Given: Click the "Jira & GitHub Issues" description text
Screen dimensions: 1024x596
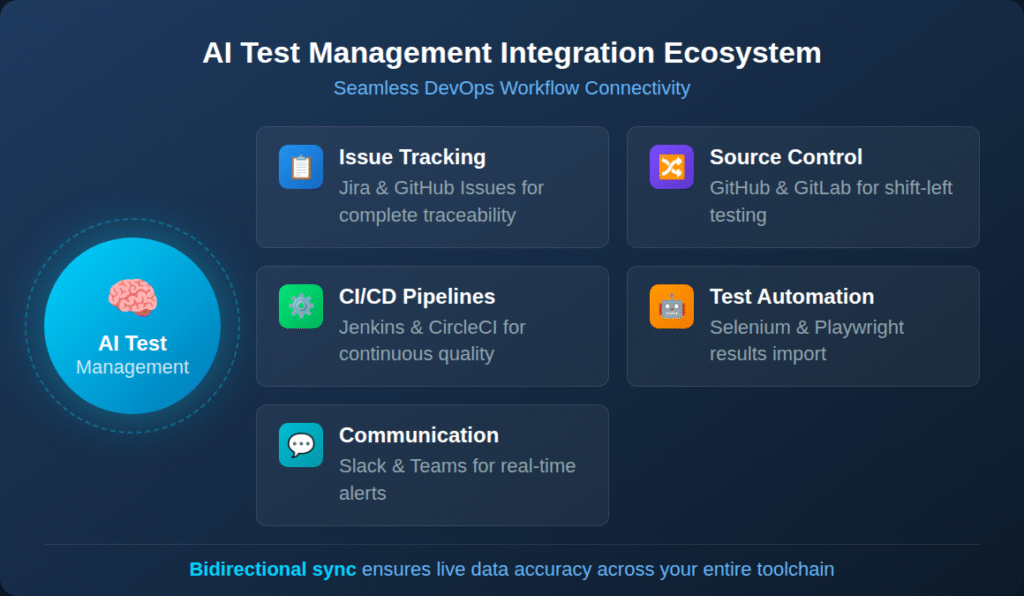Looking at the screenshot, I should (x=441, y=187).
